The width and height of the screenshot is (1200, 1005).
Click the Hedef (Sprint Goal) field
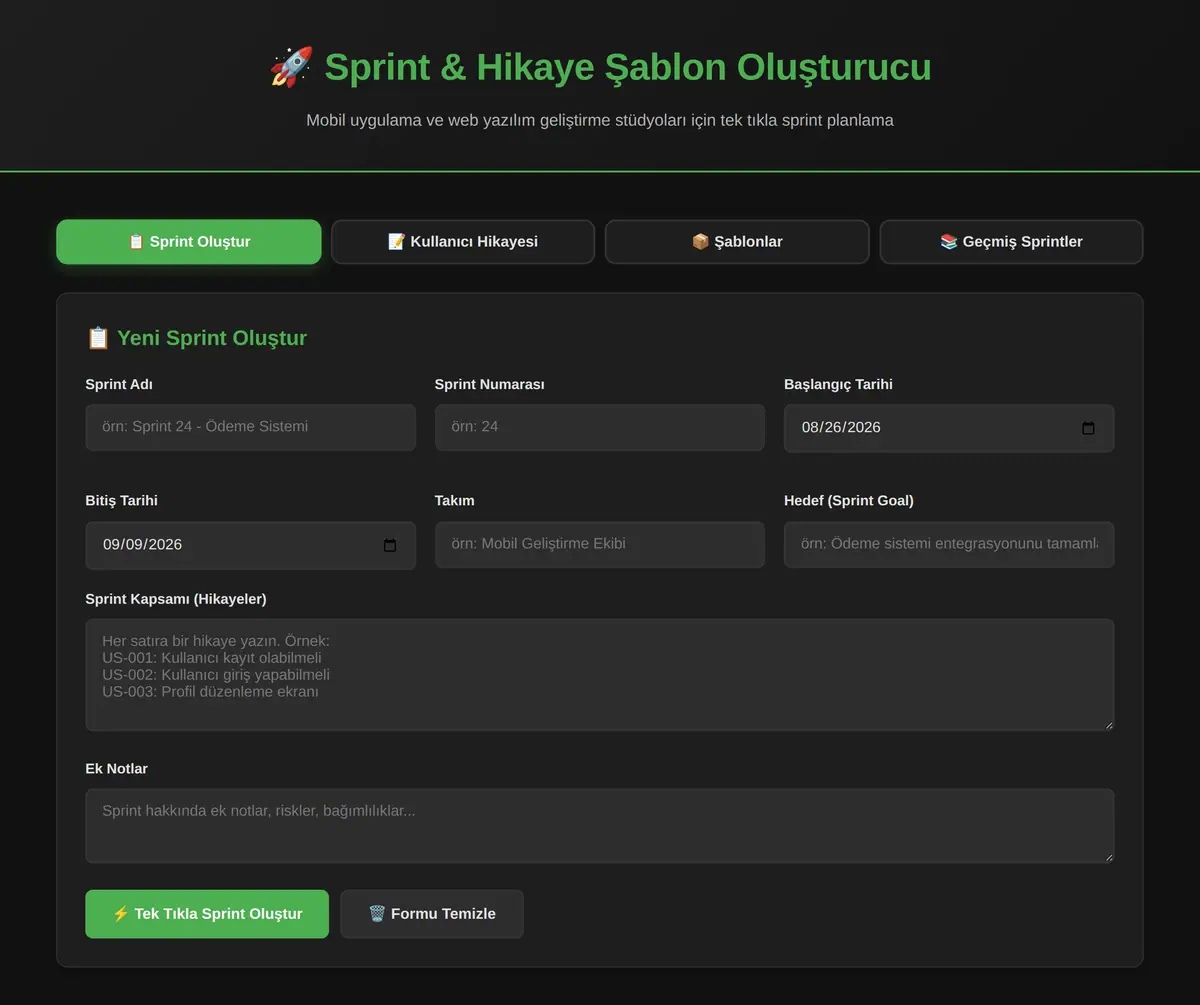(x=949, y=544)
